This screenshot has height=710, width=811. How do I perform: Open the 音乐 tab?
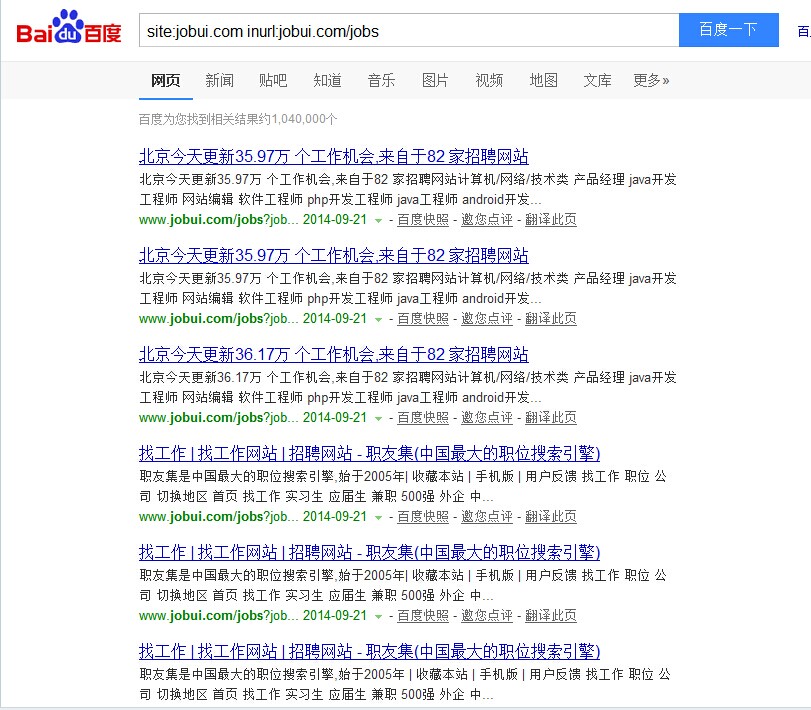[381, 80]
